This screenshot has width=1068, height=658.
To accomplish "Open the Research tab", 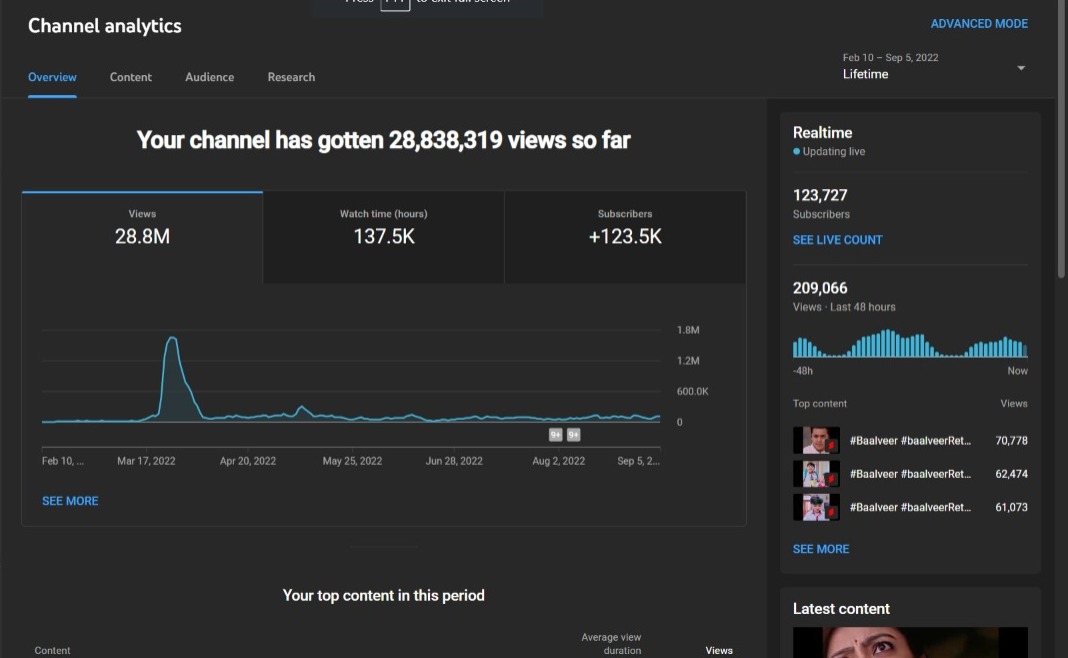I will coord(291,77).
